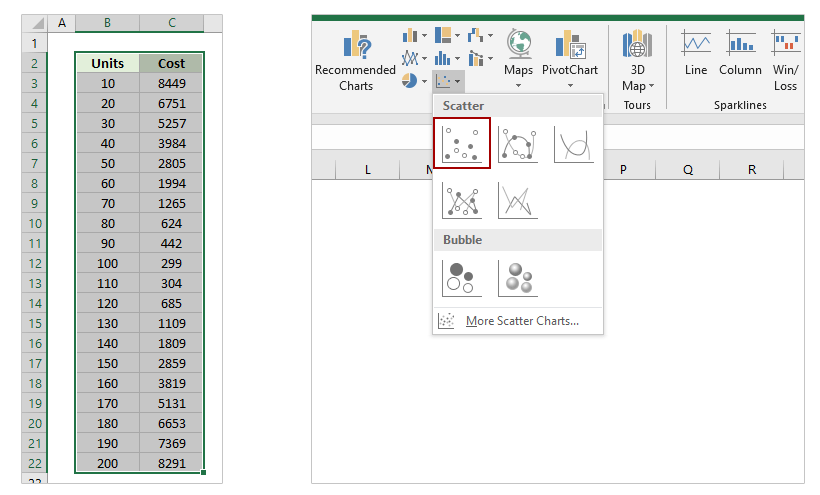Open the column chart dropdown arrow
Viewport: 820px width, 495px height.
424,36
